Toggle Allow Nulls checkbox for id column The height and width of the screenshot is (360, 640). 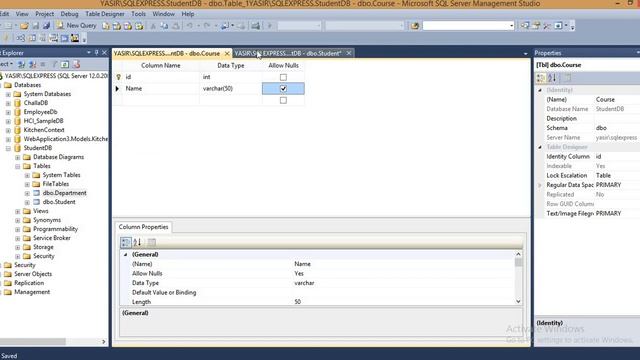tap(283, 77)
